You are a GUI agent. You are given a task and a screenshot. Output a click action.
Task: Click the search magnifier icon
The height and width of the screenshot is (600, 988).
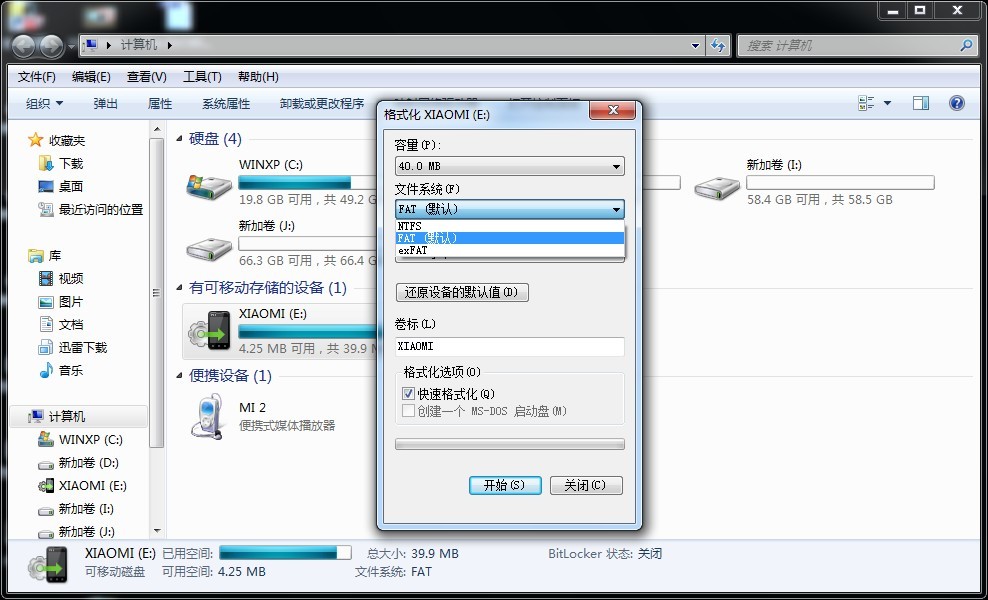pos(965,45)
